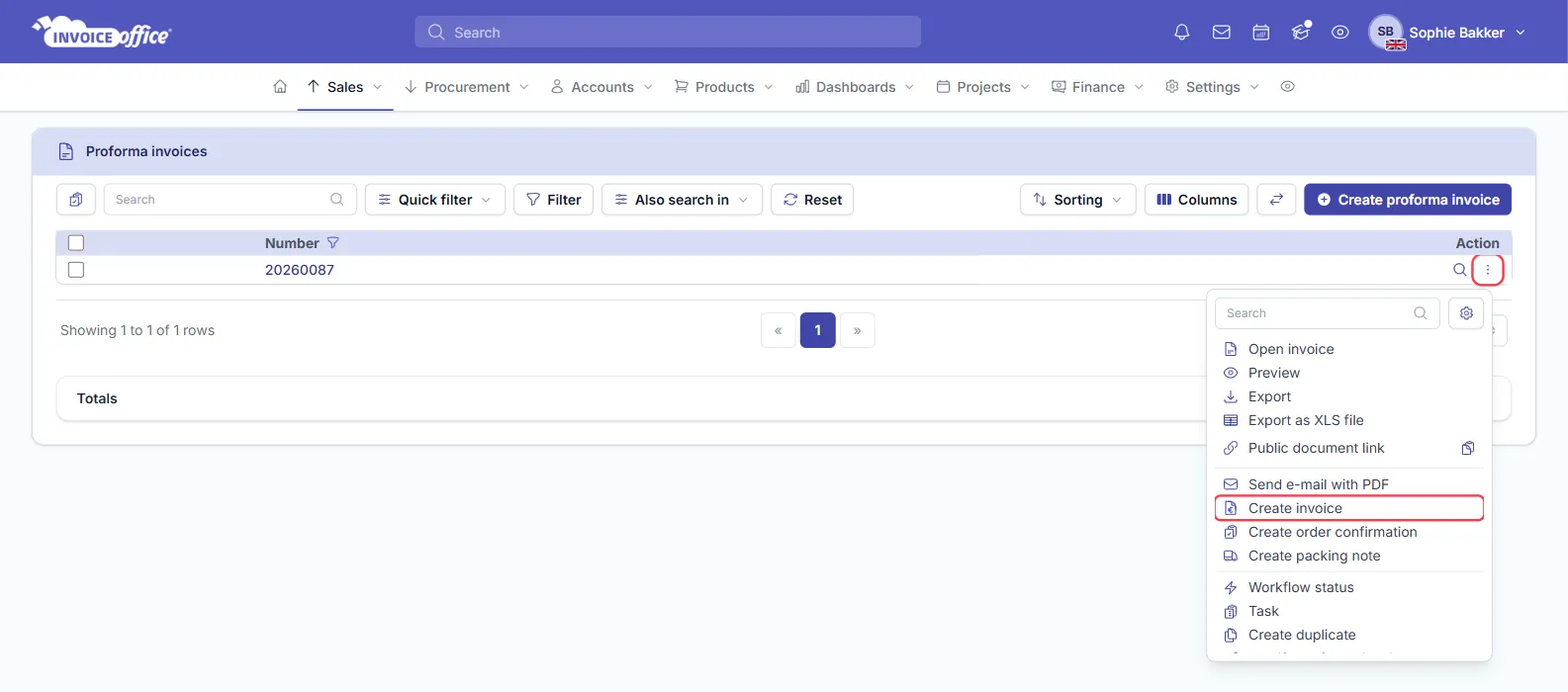Click the next page » button
Viewport: 1568px width, 692px height.
pyautogui.click(x=858, y=330)
